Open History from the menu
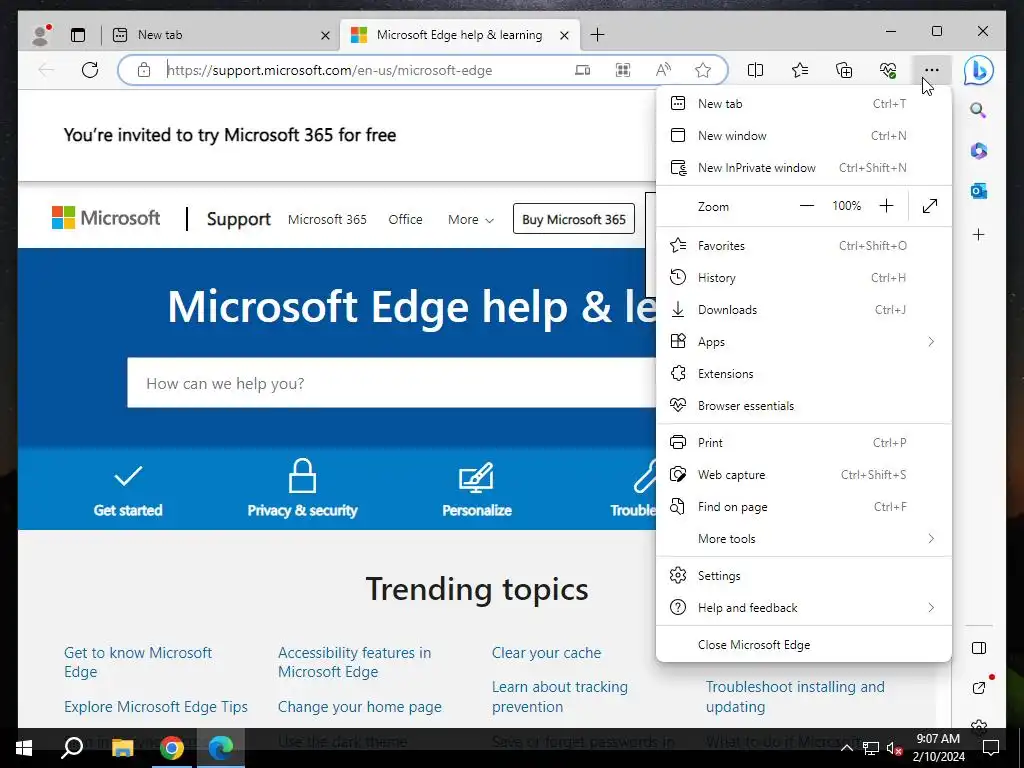Screen dimensions: 1024x768 pos(803,278)
